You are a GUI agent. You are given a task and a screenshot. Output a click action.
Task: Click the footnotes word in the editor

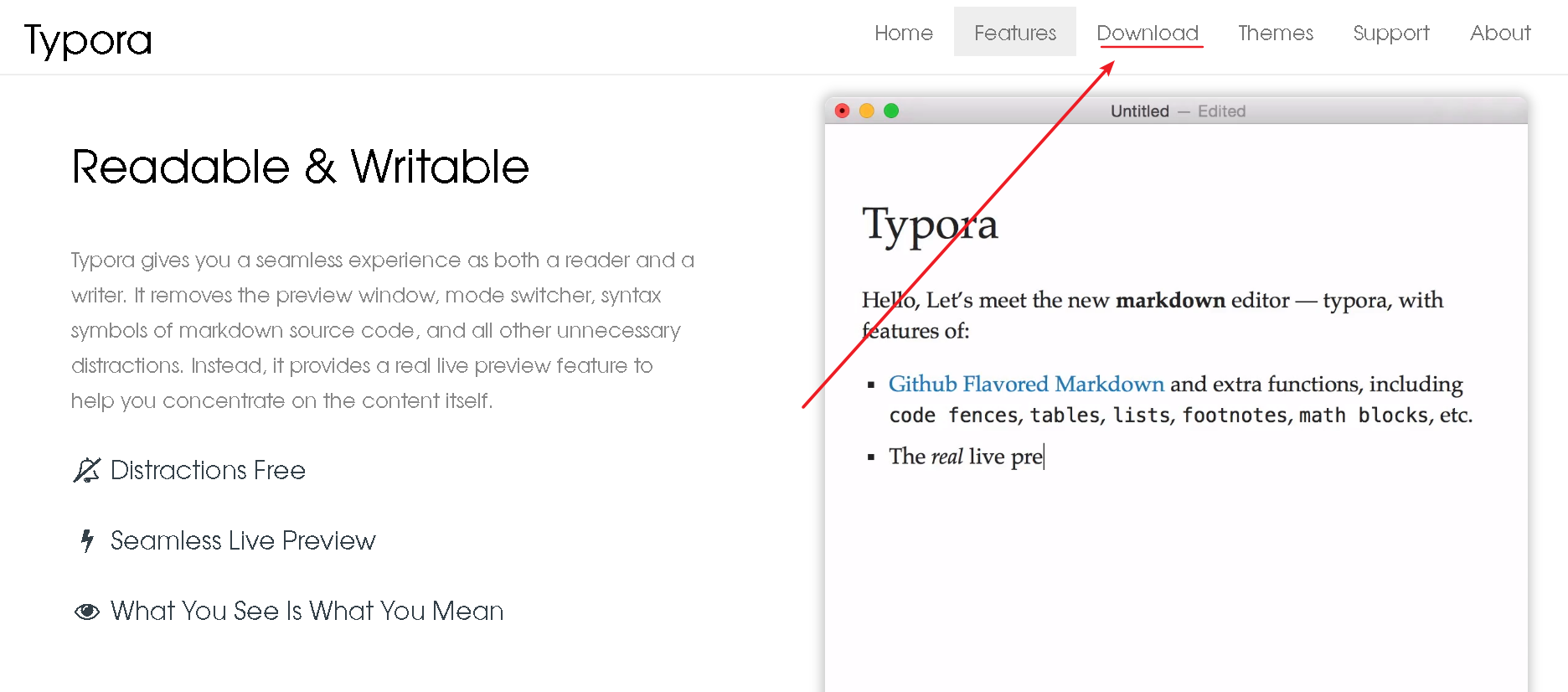click(x=1235, y=416)
